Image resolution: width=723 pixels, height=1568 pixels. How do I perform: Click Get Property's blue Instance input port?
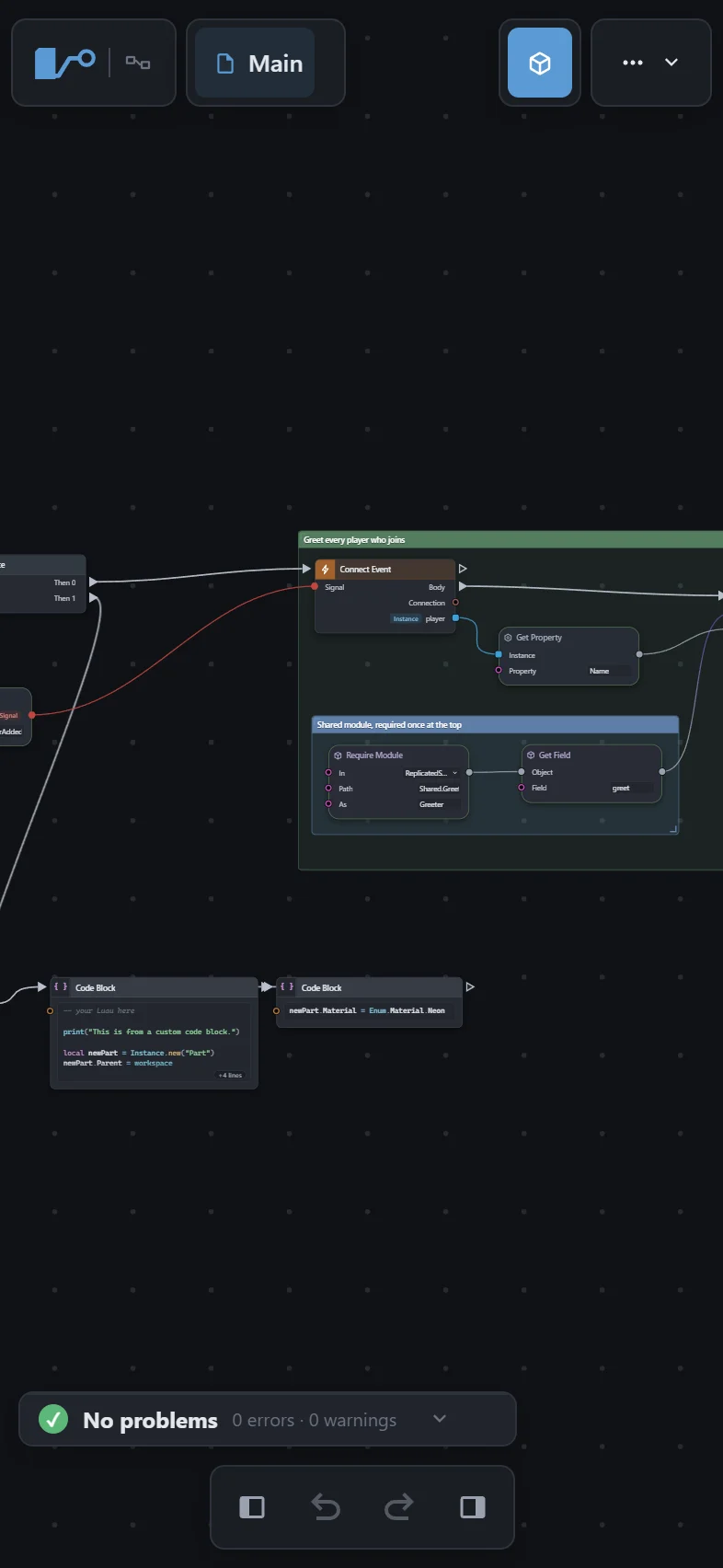[x=499, y=654]
